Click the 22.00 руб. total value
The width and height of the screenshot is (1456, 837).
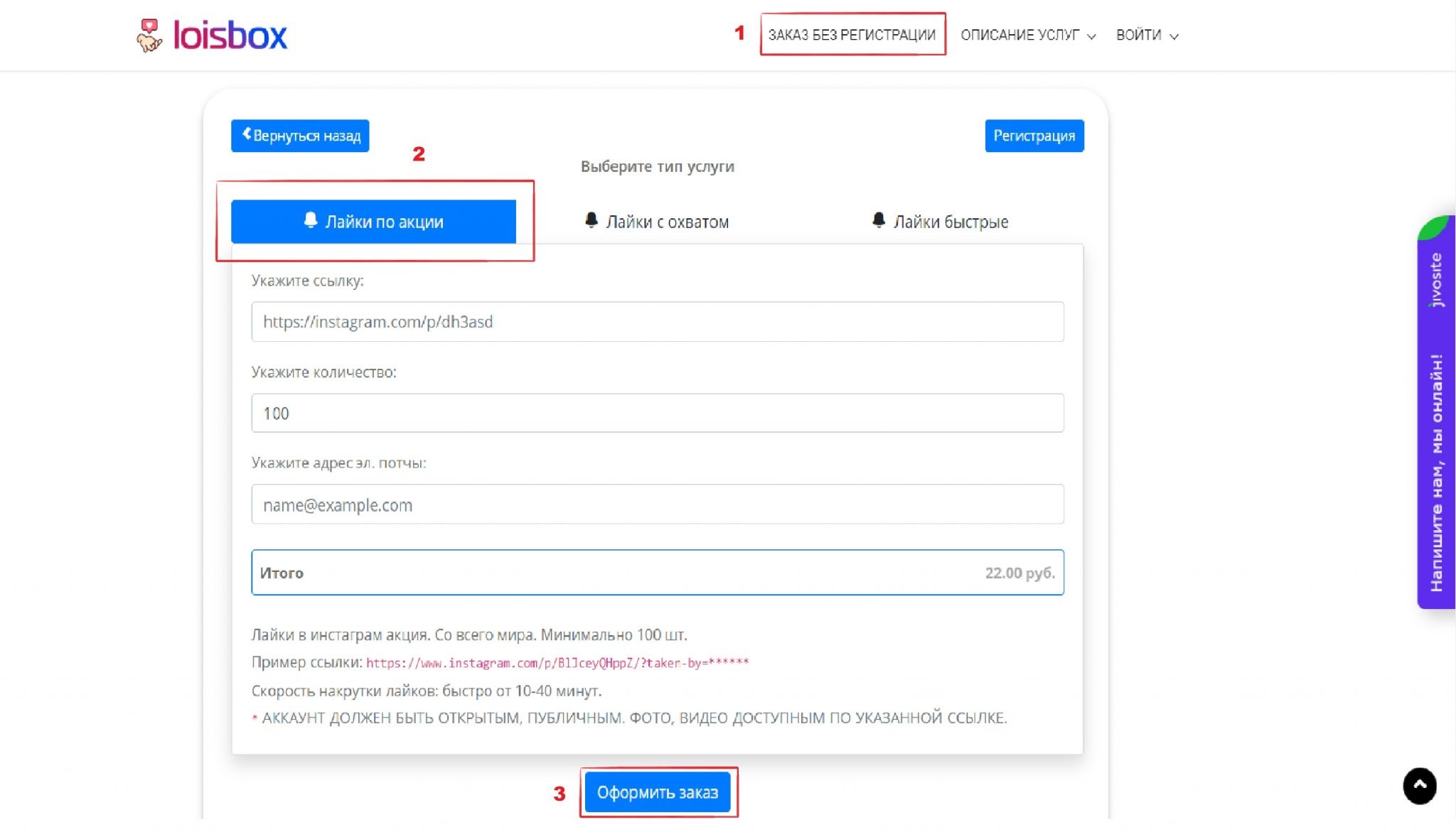pyautogui.click(x=1019, y=573)
